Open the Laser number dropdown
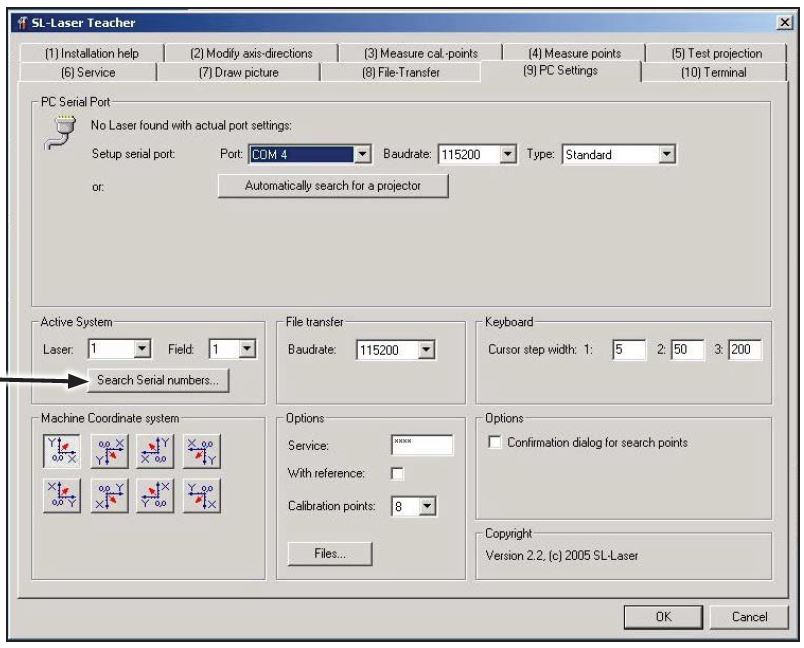The width and height of the screenshot is (804, 648). click(142, 349)
